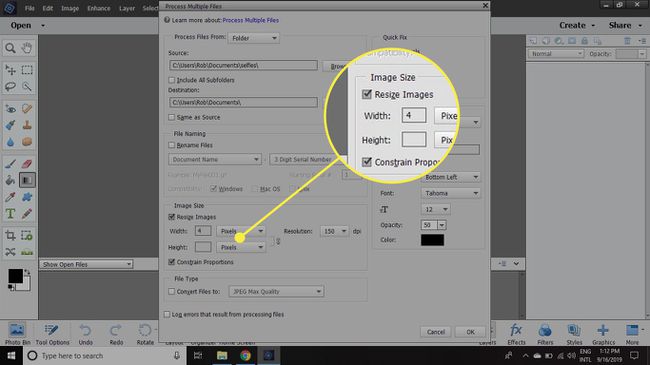This screenshot has width=650, height=365.
Task: Open Document Name naming dropdown
Action: (215, 159)
